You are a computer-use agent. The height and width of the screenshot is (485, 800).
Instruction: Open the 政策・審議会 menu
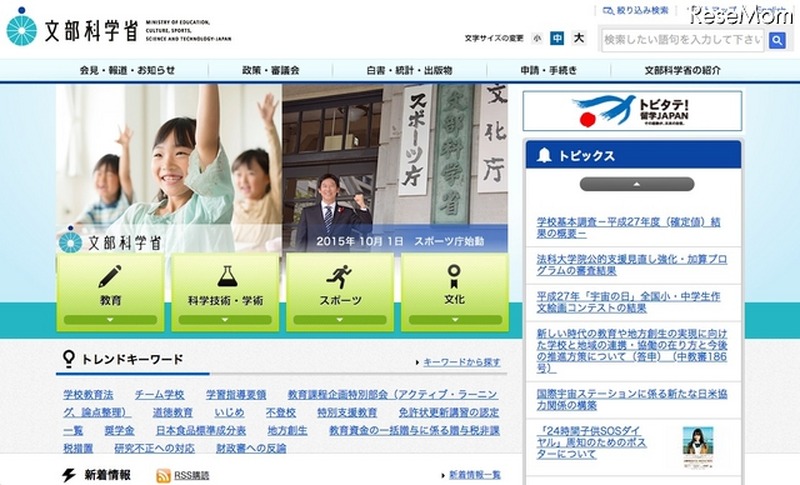point(270,71)
